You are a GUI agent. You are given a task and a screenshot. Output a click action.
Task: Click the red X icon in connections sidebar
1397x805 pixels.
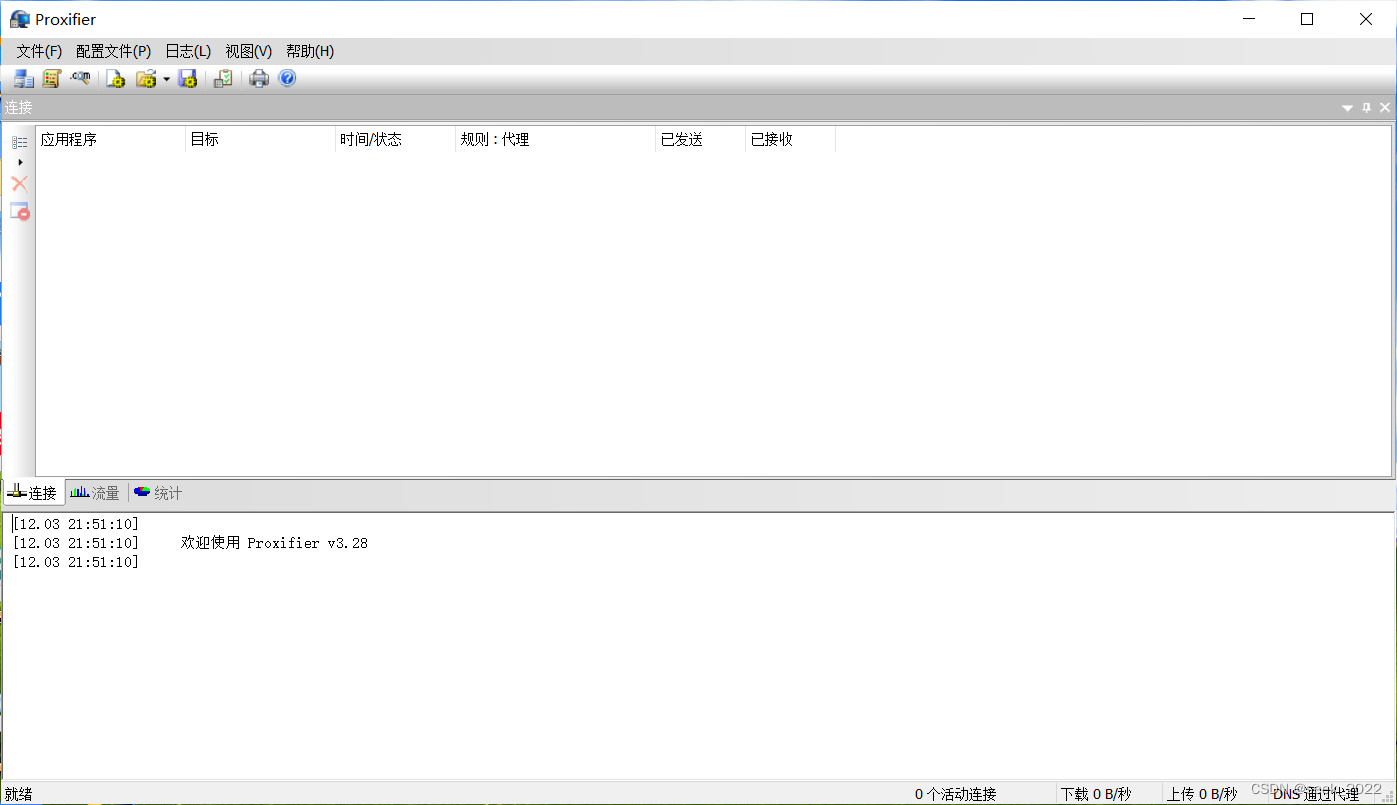point(19,183)
